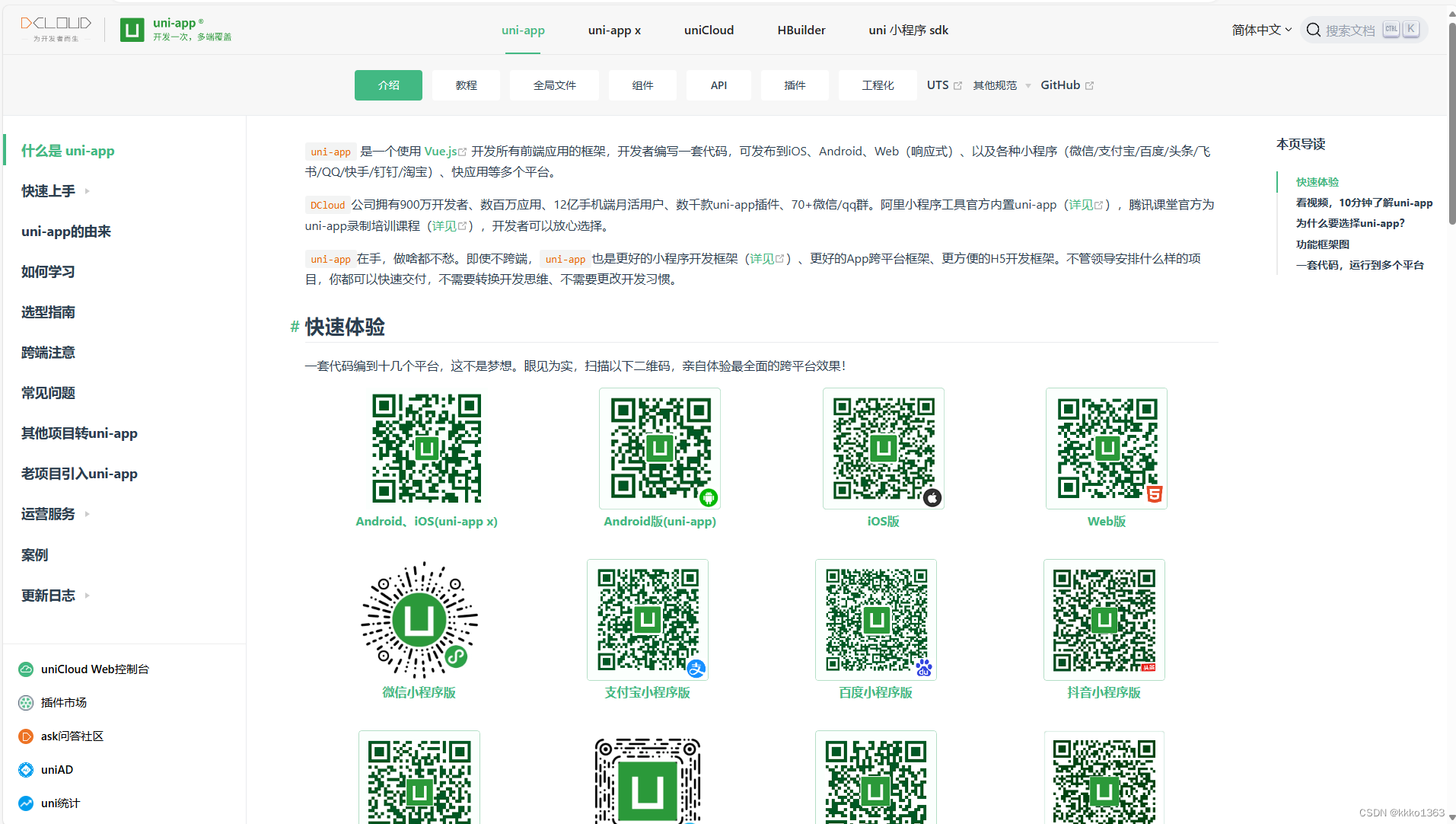
Task: Switch to the uniCloud tab
Action: coord(709,30)
